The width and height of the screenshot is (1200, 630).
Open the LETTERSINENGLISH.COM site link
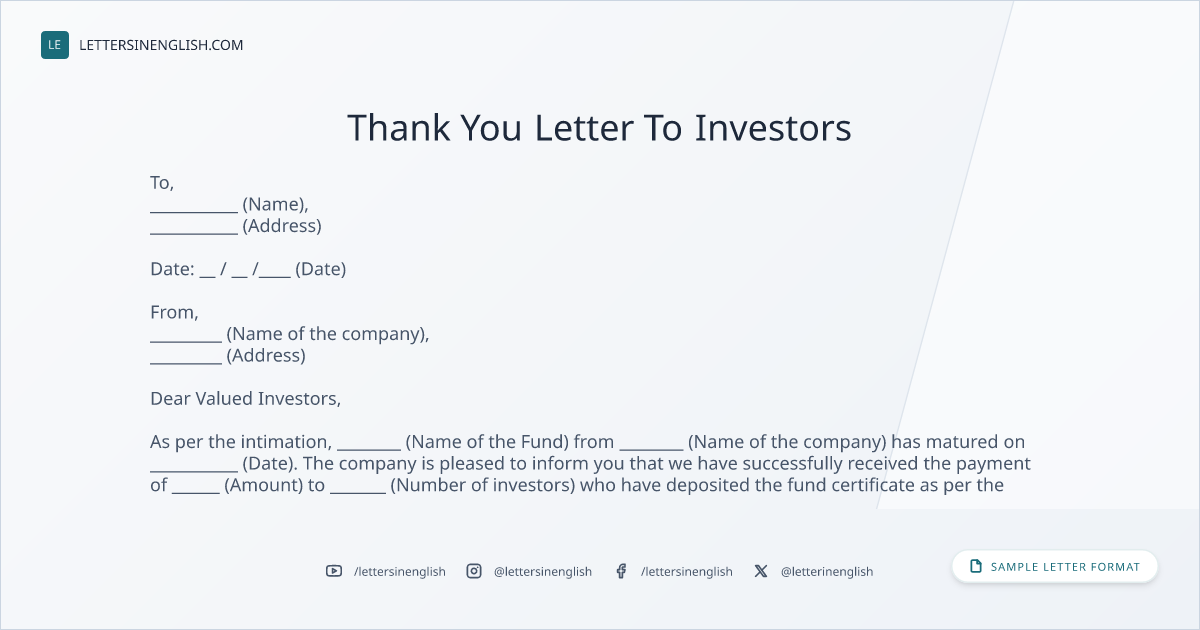[x=161, y=45]
